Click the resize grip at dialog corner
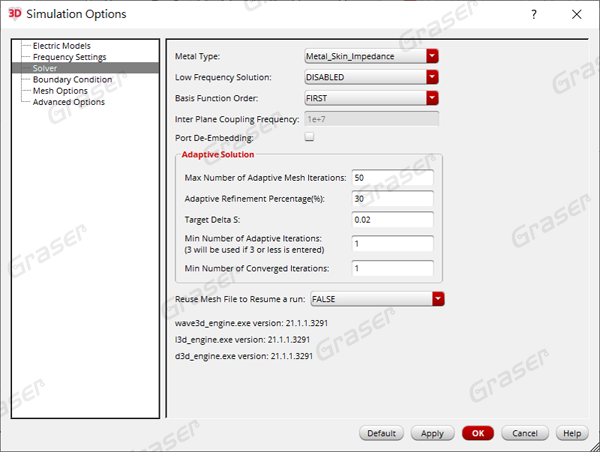This screenshot has height=452, width=600. (594, 446)
